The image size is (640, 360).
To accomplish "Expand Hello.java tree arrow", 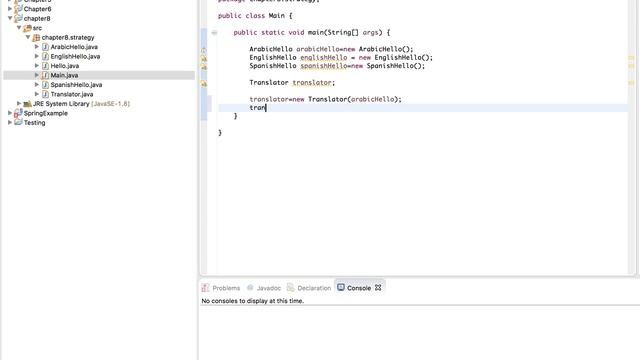I will (x=37, y=66).
